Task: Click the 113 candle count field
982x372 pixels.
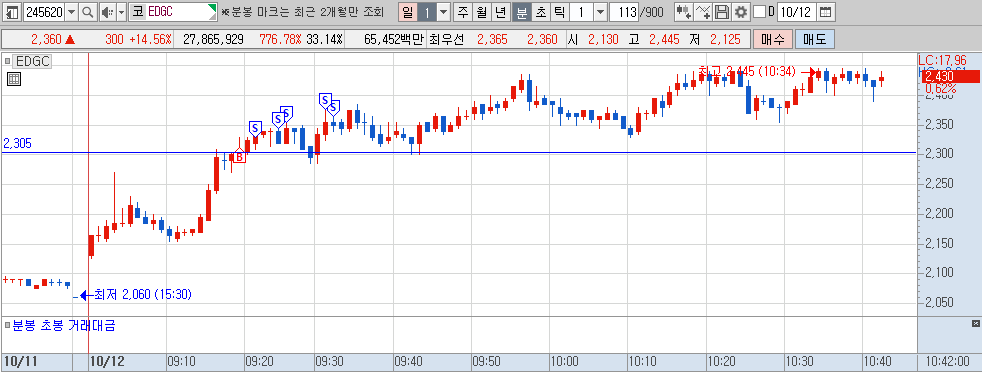Action: 623,12
